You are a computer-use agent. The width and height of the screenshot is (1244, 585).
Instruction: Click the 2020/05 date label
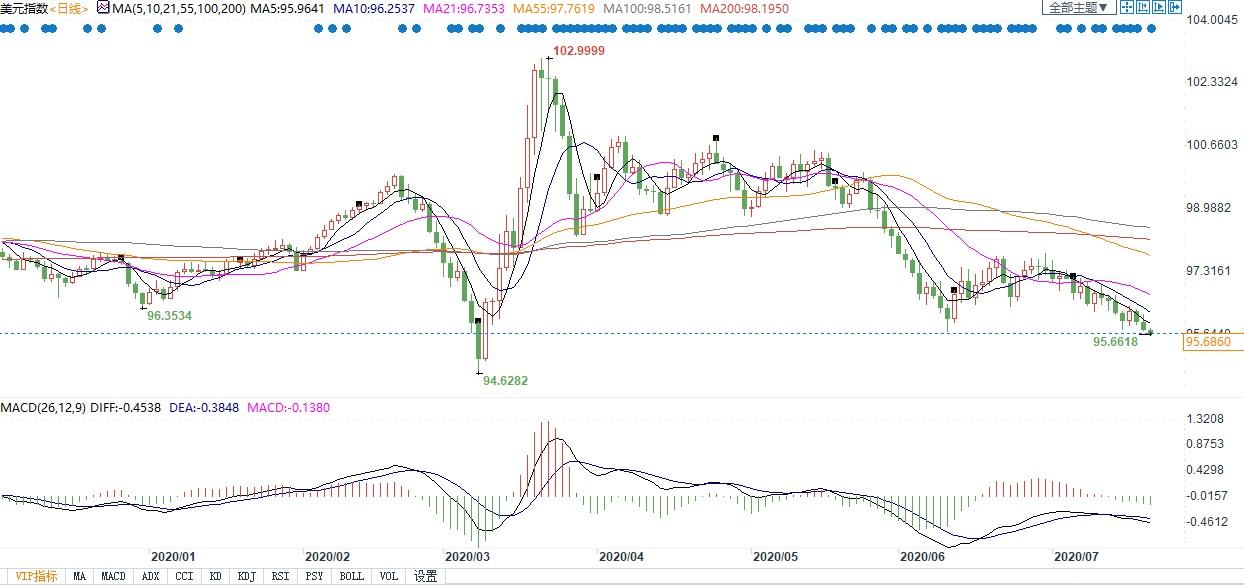click(775, 555)
